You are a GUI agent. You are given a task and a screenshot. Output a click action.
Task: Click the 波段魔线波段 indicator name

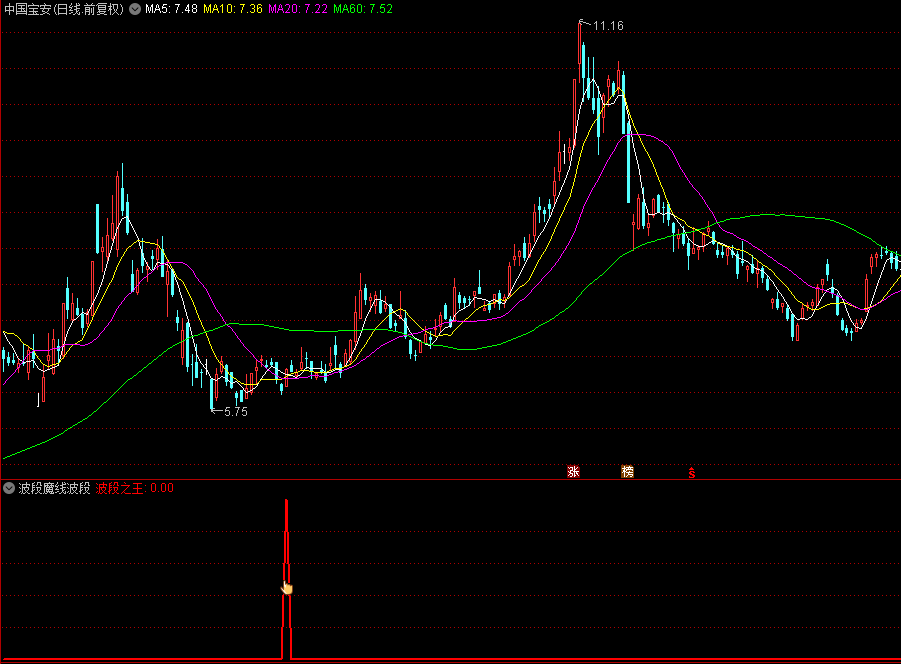click(x=55, y=488)
